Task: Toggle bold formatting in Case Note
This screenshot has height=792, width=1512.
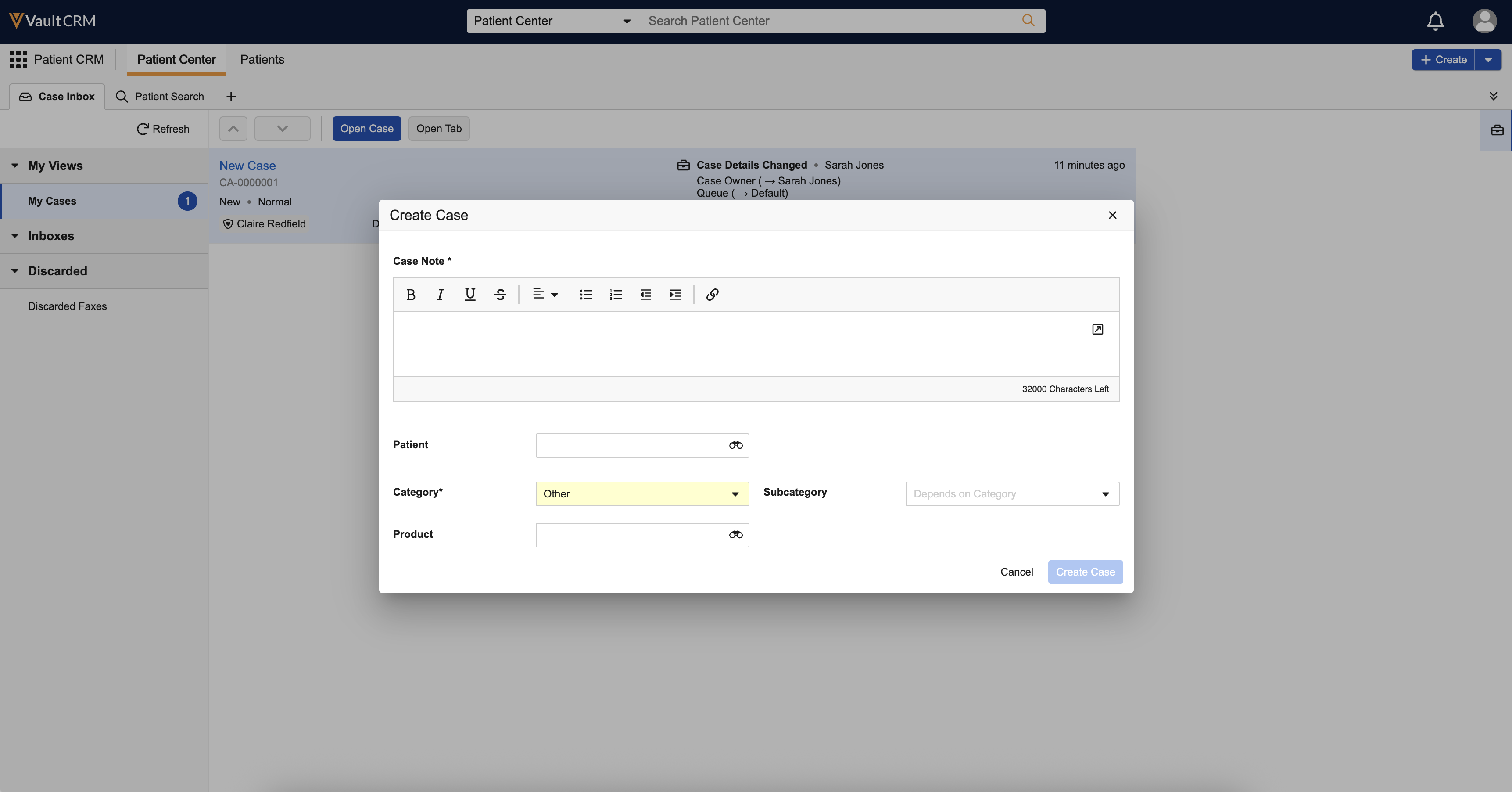Action: [x=410, y=295]
